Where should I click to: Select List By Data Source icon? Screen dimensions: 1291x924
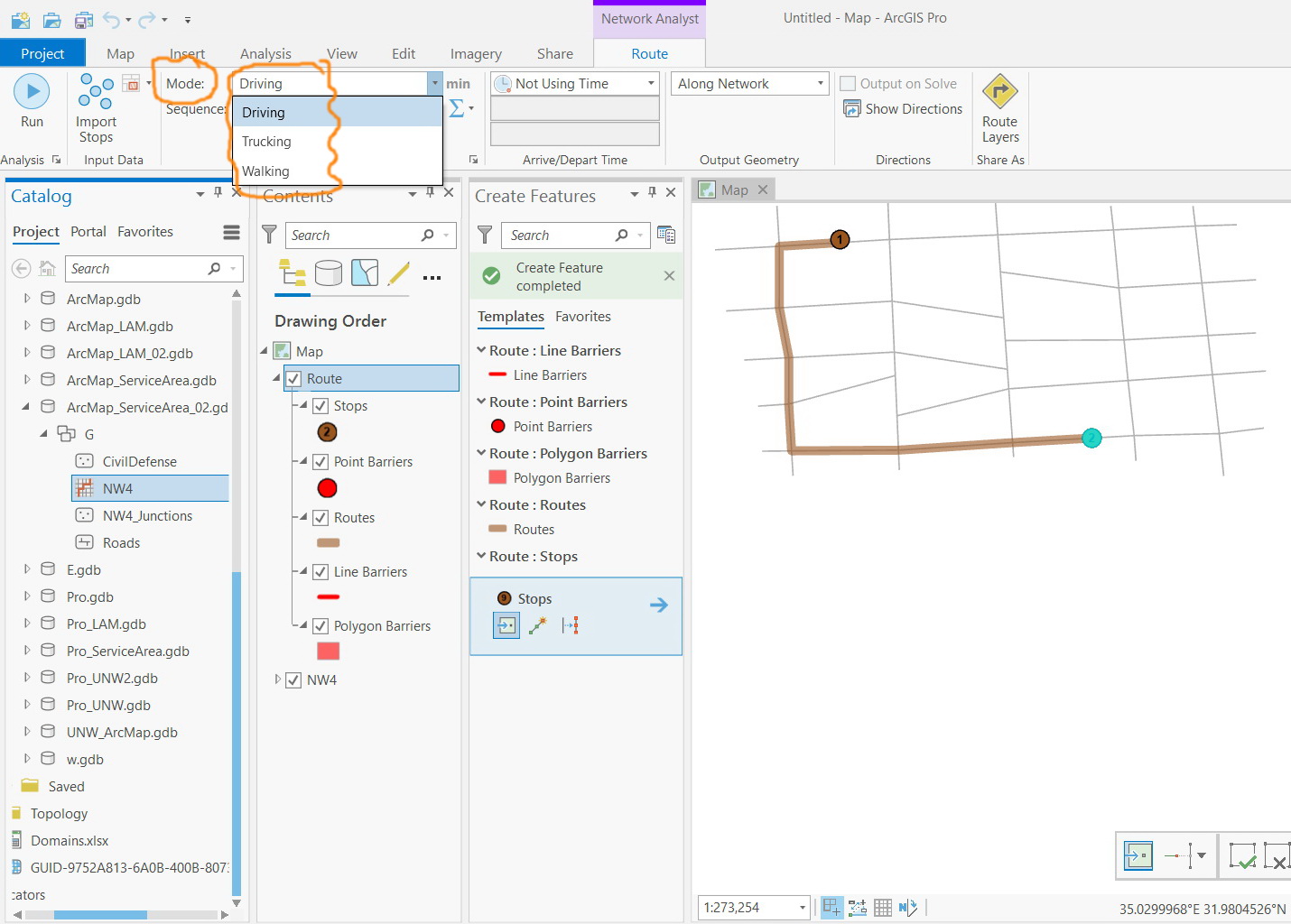click(x=329, y=273)
